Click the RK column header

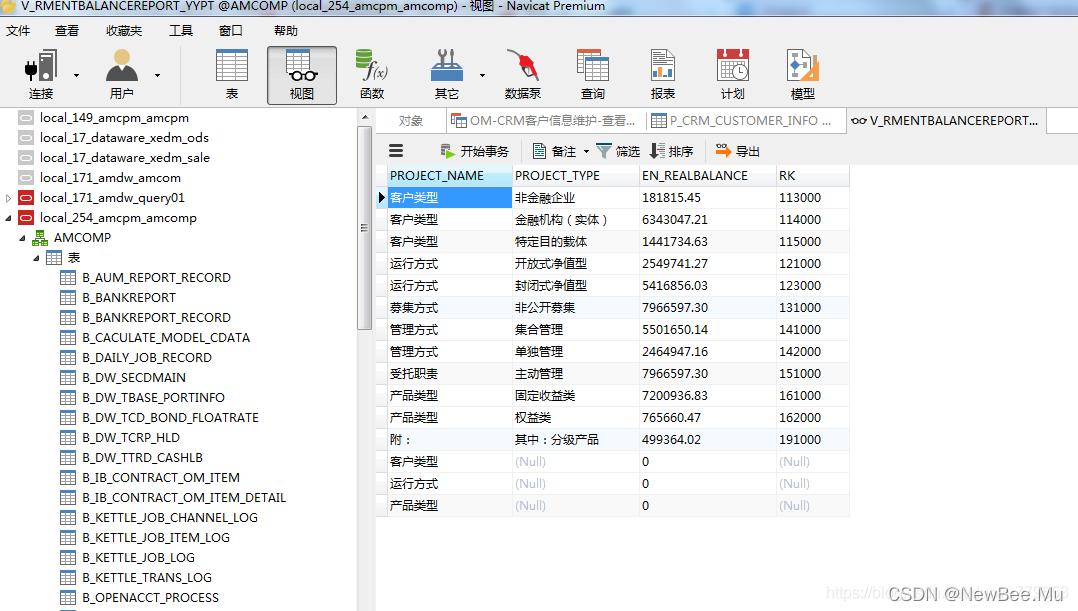pos(813,175)
